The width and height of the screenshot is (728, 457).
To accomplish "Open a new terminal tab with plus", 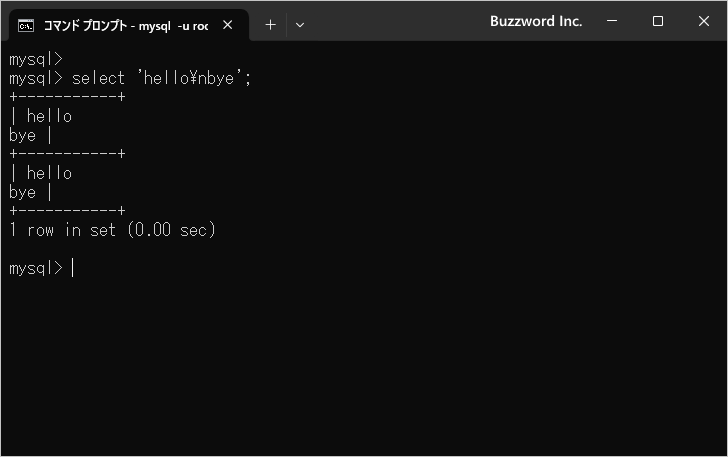I will click(270, 25).
